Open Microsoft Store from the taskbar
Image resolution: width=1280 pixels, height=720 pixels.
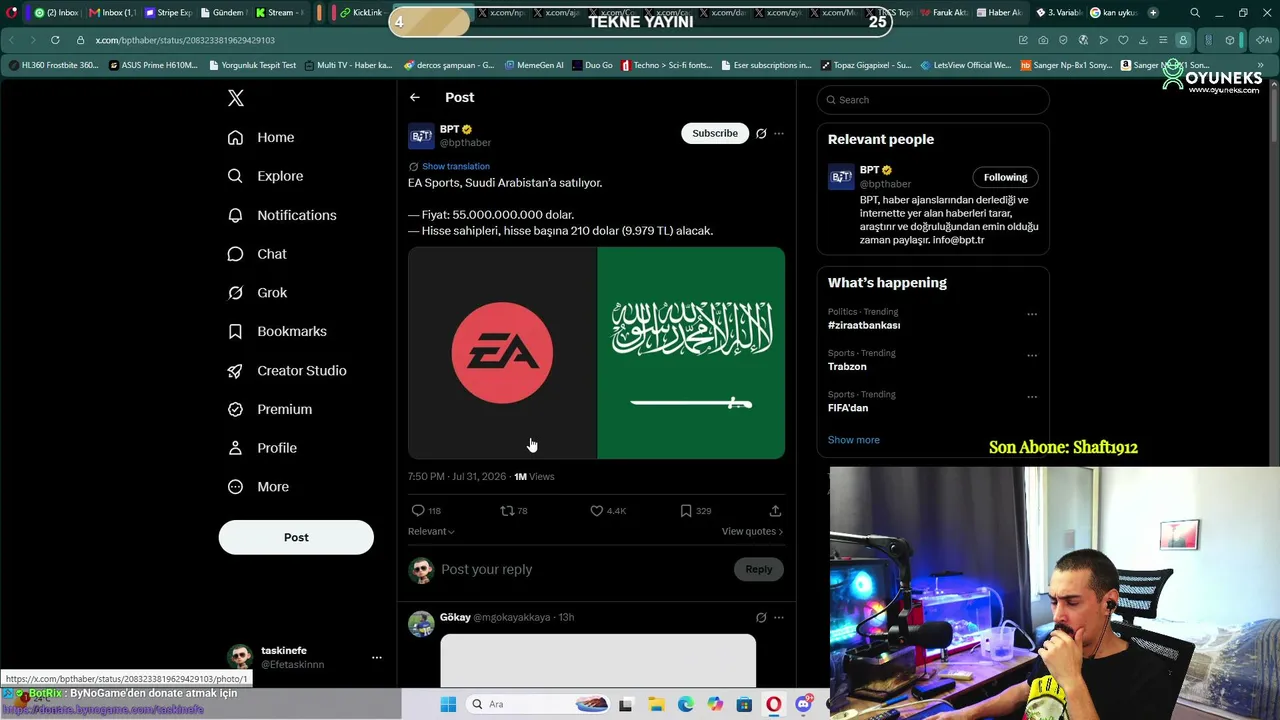point(744,704)
